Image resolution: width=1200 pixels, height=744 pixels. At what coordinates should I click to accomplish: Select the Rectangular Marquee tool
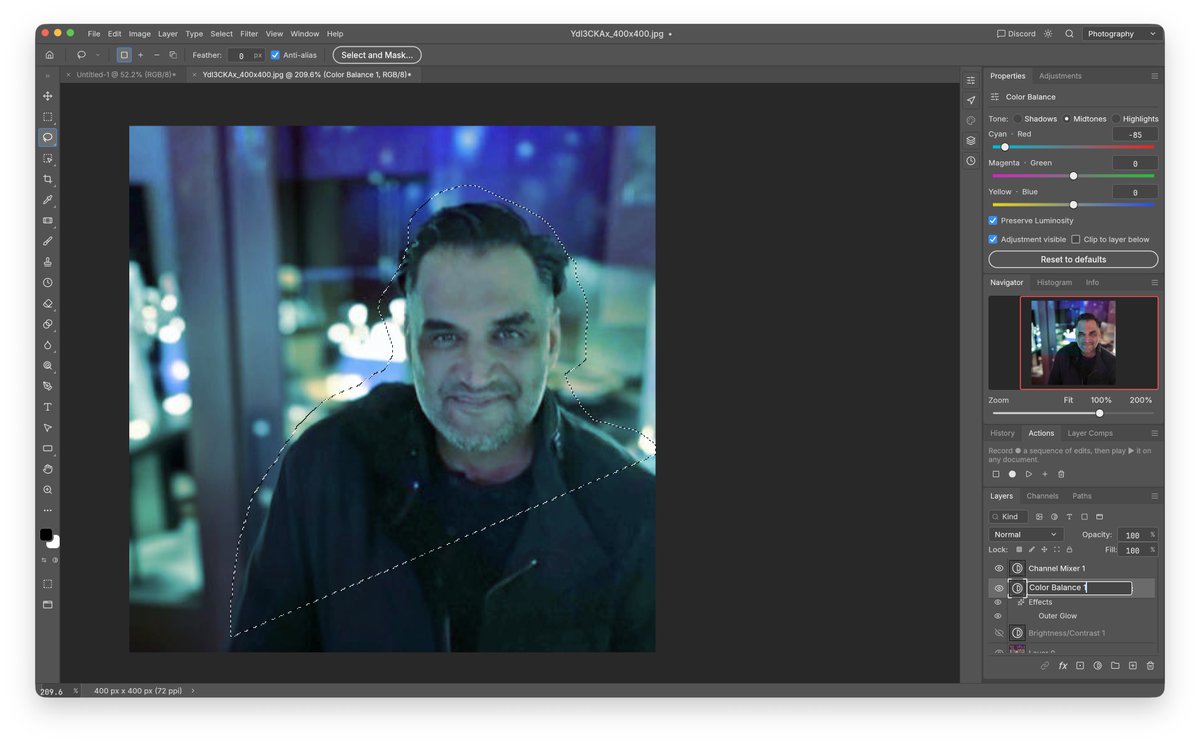[47, 117]
